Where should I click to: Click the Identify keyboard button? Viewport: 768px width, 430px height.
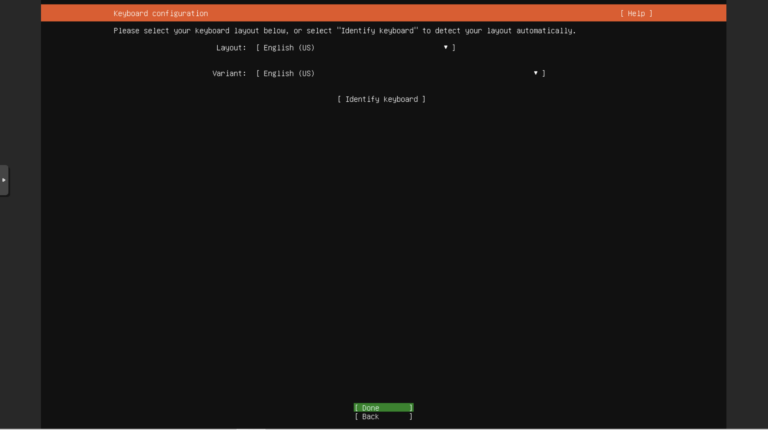click(x=381, y=99)
